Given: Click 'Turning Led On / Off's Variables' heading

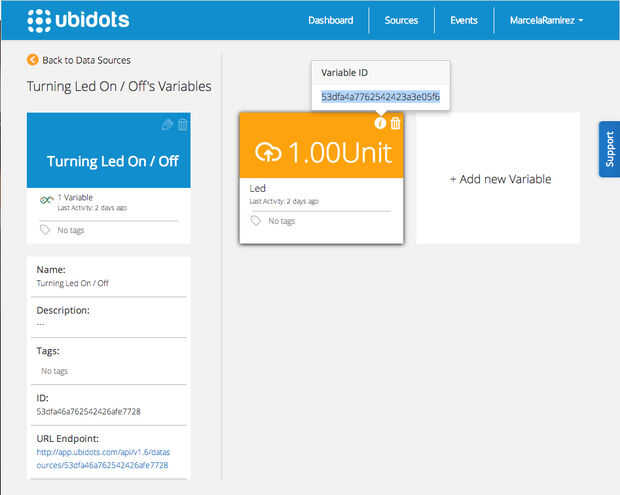Looking at the screenshot, I should click(119, 87).
